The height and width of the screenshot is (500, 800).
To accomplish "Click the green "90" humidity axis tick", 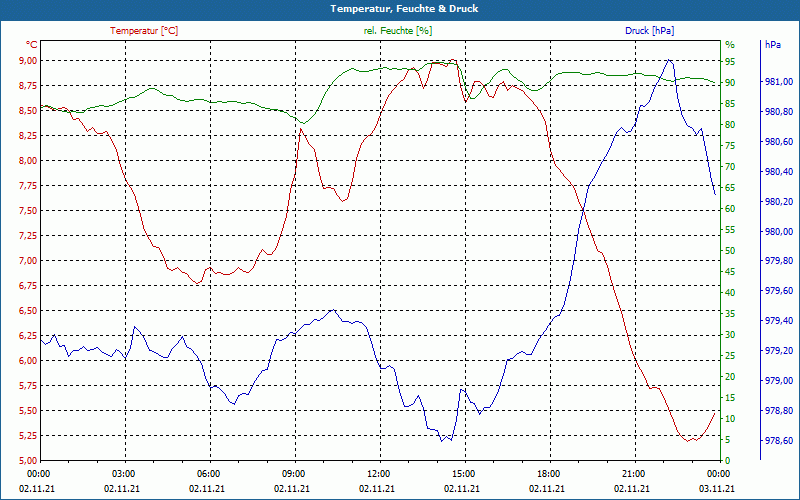I will click(730, 83).
